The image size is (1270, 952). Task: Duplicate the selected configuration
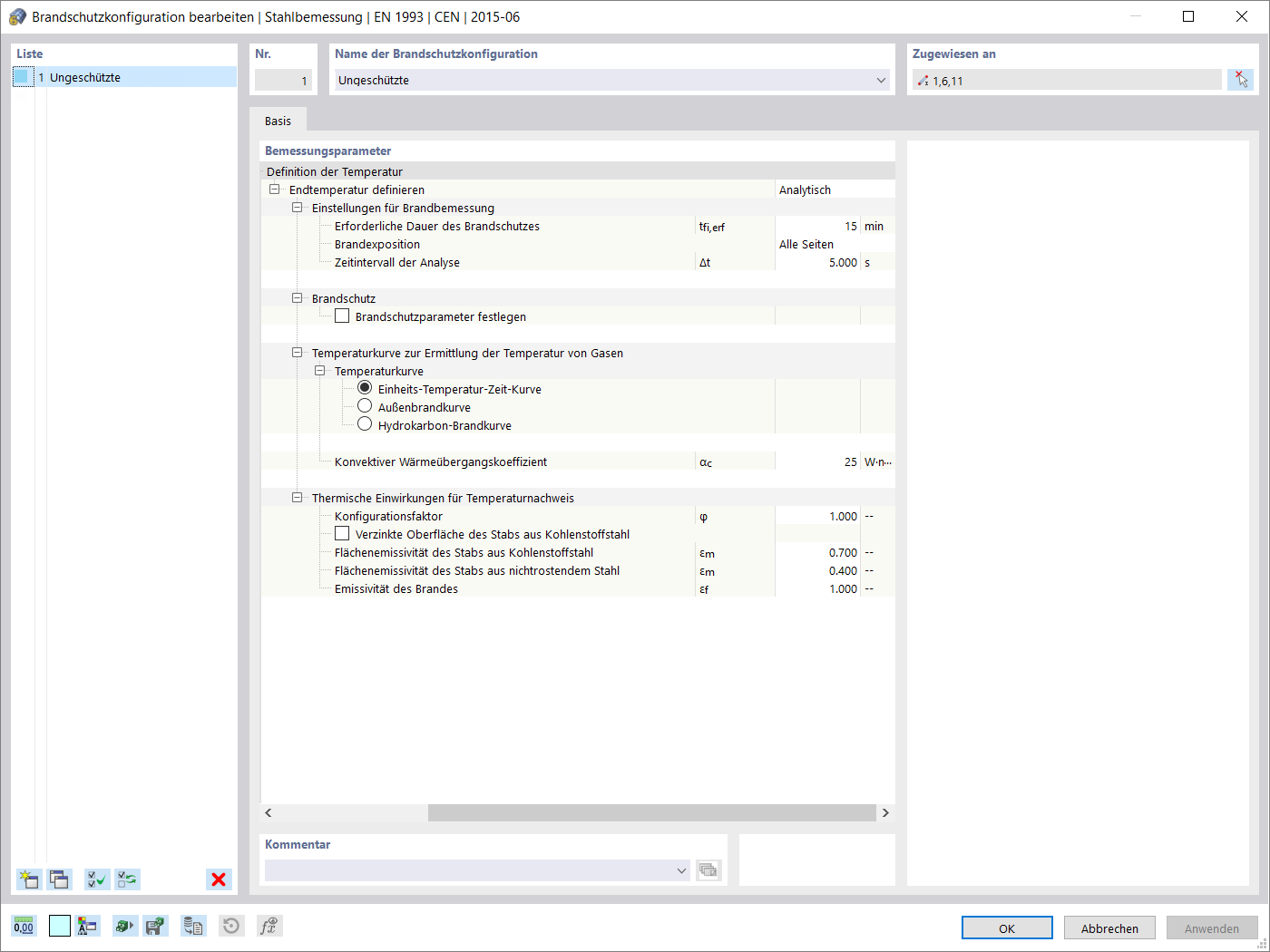[x=60, y=879]
